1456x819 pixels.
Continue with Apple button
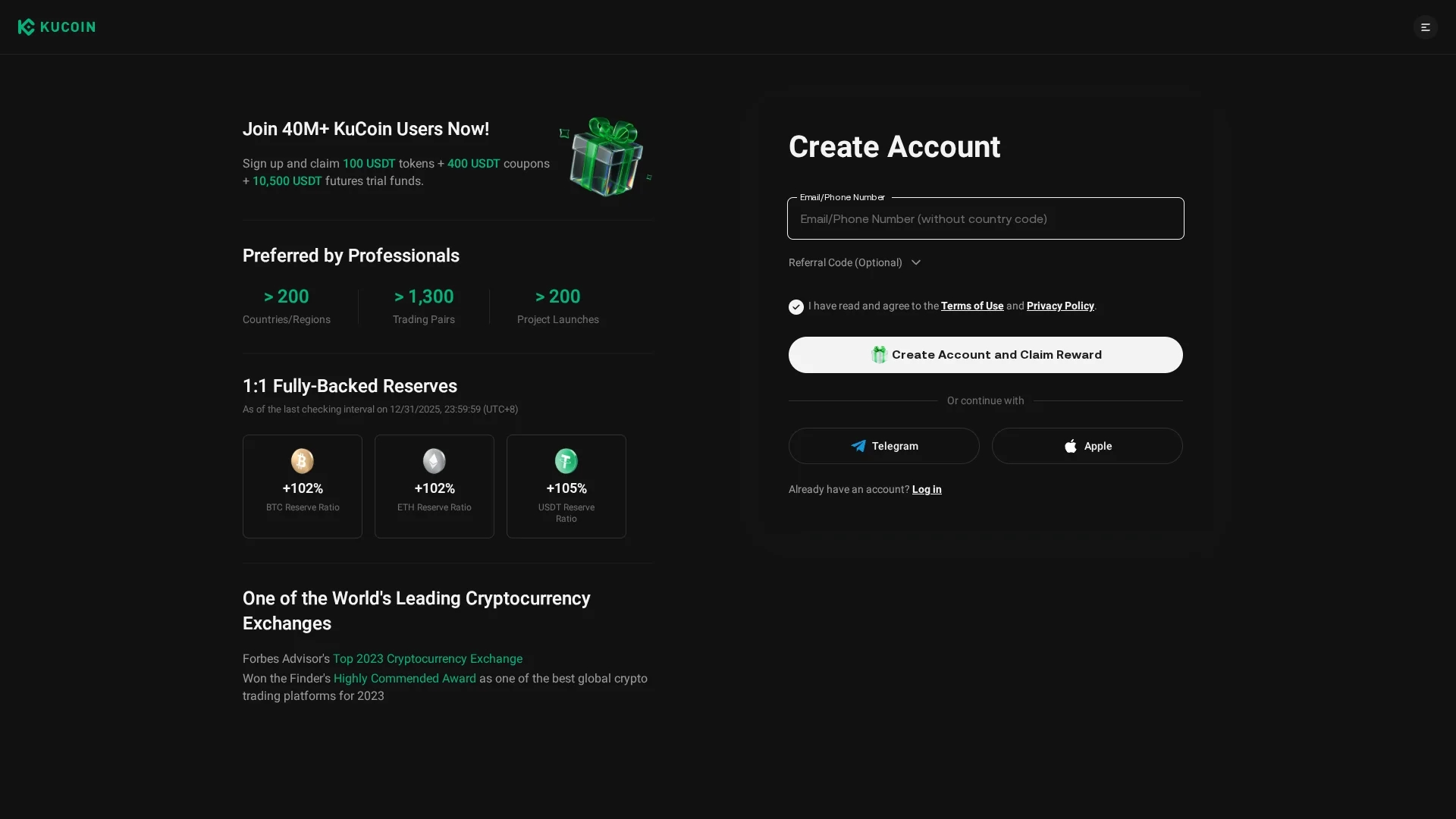click(1087, 446)
